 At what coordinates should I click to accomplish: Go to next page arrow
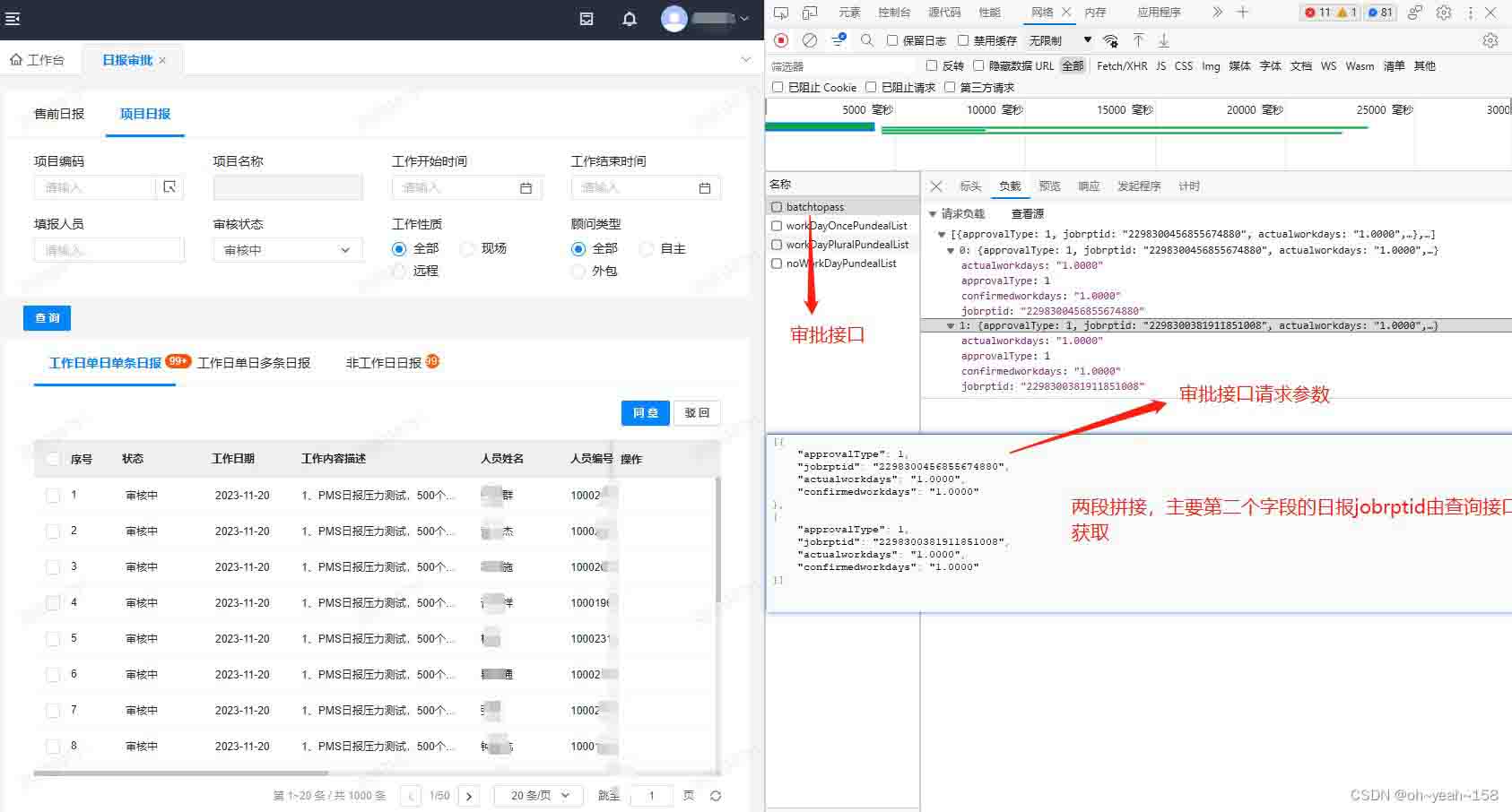tap(468, 796)
